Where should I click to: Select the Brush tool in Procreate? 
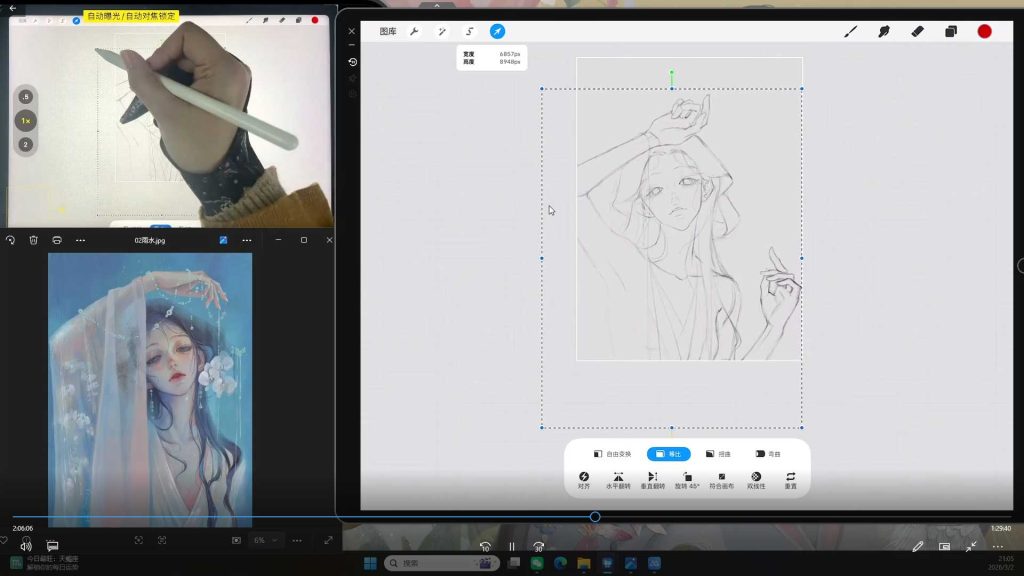(850, 31)
